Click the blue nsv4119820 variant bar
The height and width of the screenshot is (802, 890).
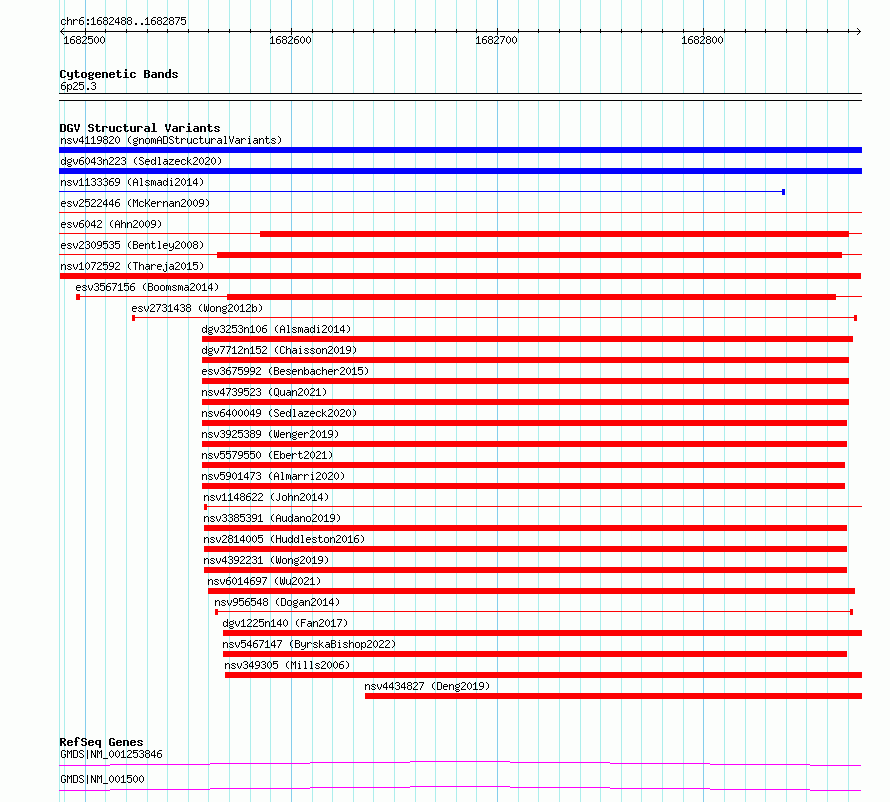click(x=460, y=150)
